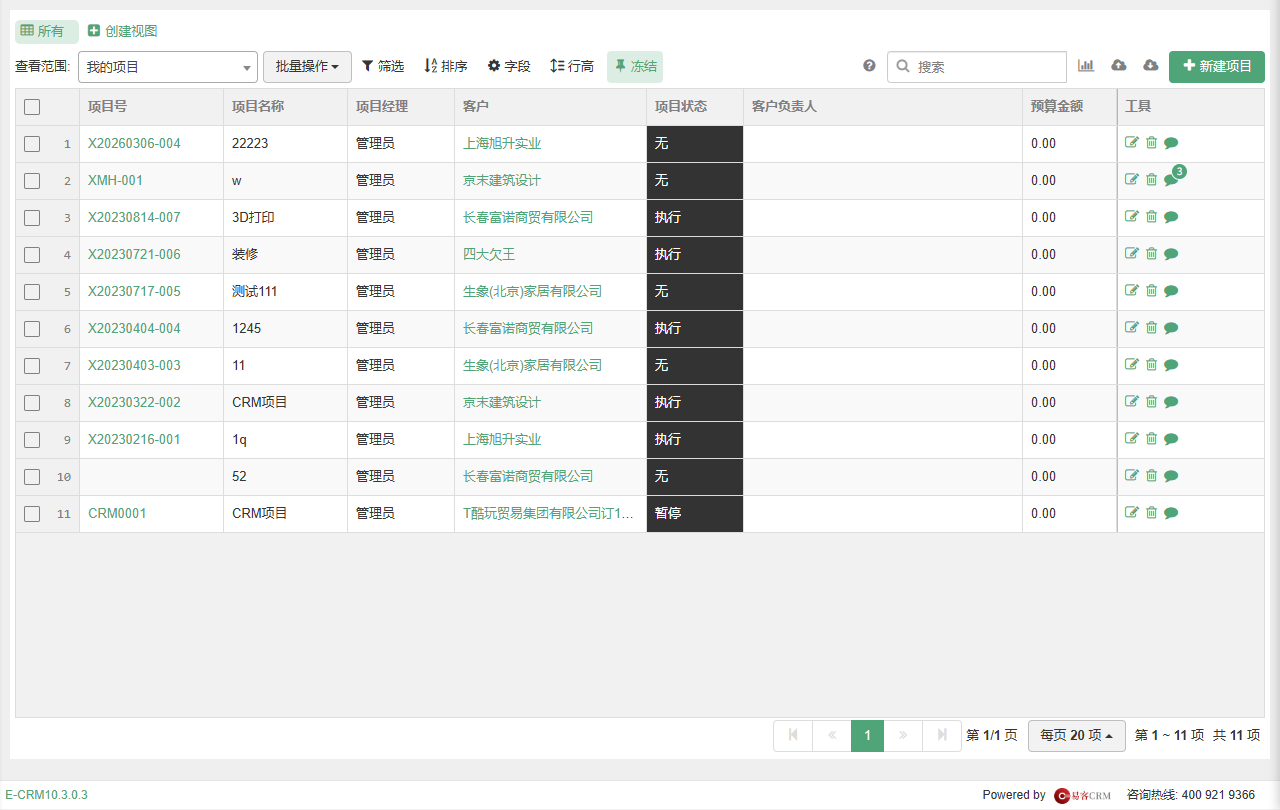Toggle the 冻结 freeze columns button
This screenshot has width=1280, height=810.
(x=635, y=67)
